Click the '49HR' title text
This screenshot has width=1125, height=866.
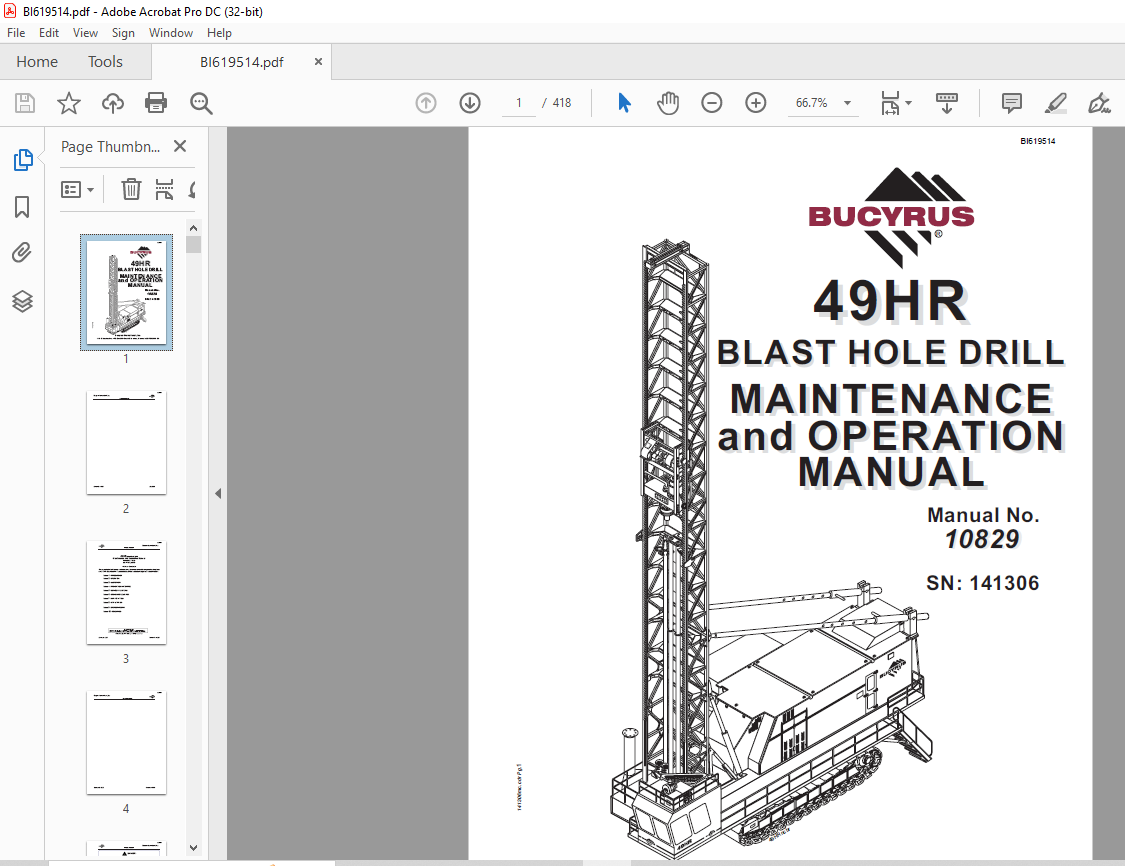[x=890, y=301]
